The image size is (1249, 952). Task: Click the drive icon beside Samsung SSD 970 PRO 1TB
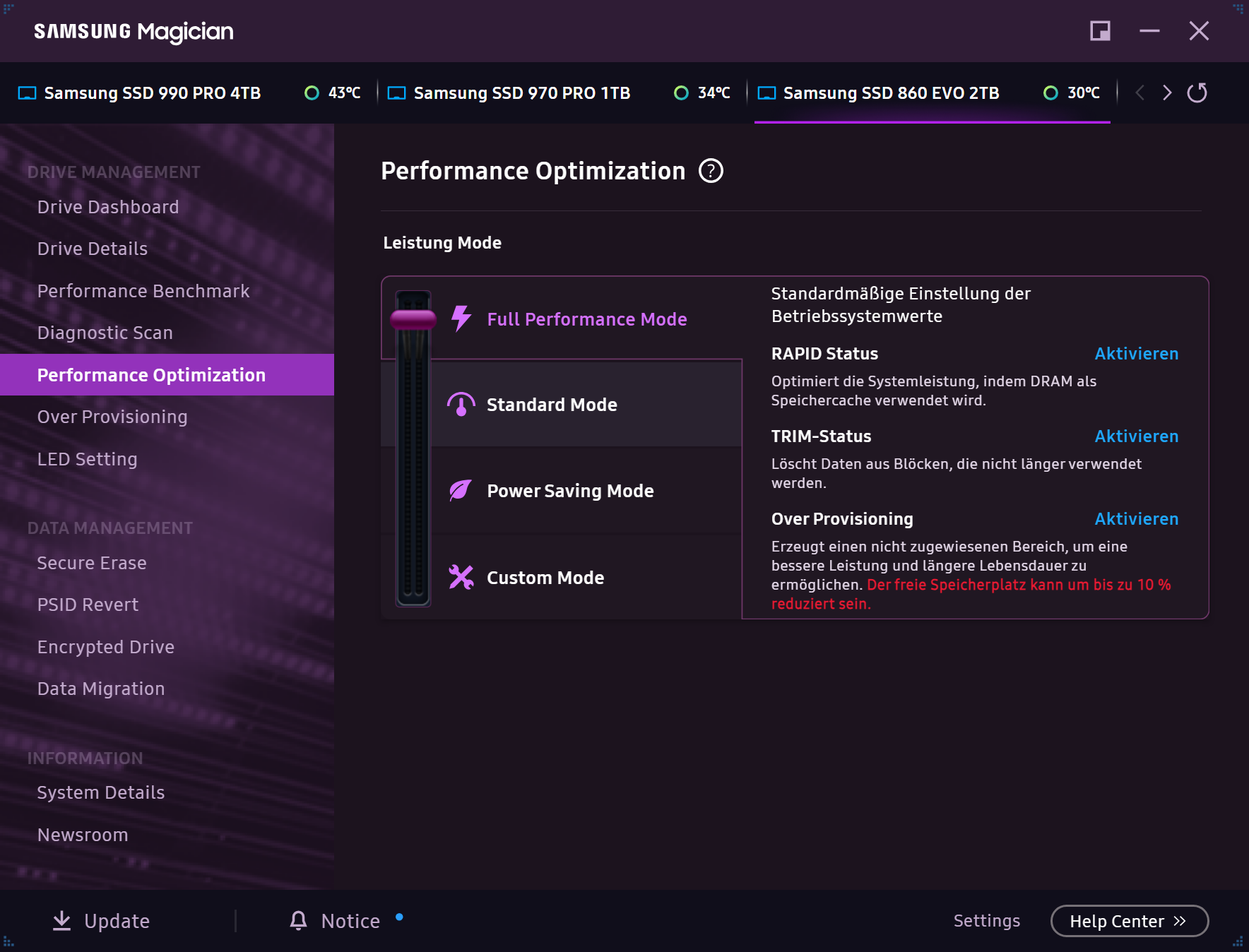397,93
